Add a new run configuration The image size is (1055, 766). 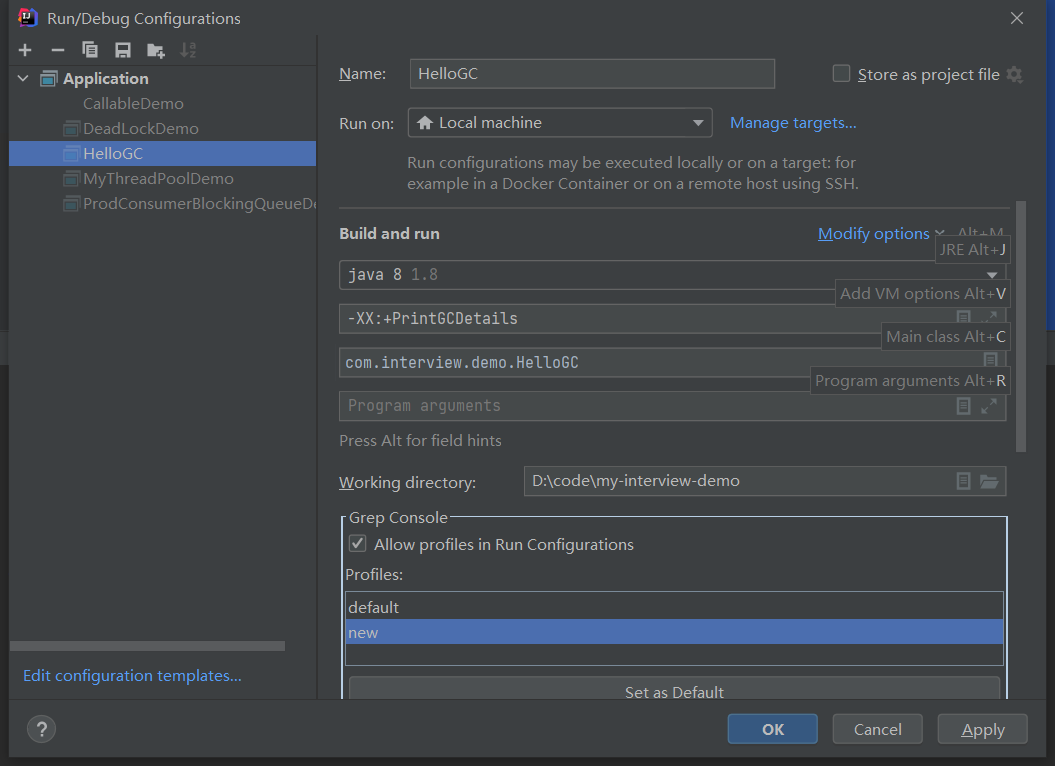(x=25, y=50)
